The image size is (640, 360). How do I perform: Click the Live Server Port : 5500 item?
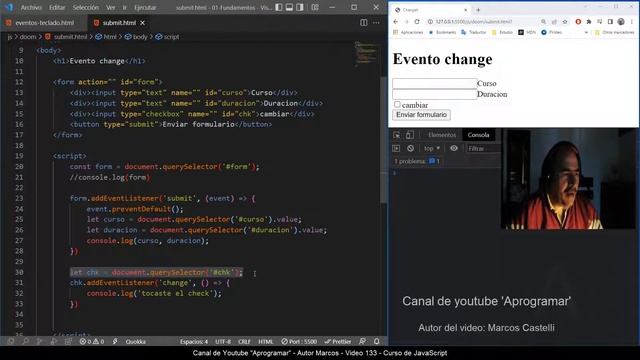coord(299,342)
